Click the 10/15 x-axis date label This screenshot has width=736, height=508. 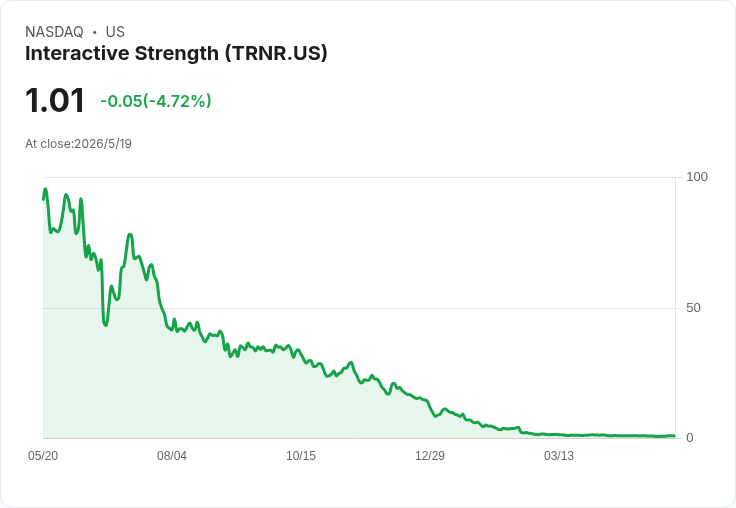tap(301, 455)
